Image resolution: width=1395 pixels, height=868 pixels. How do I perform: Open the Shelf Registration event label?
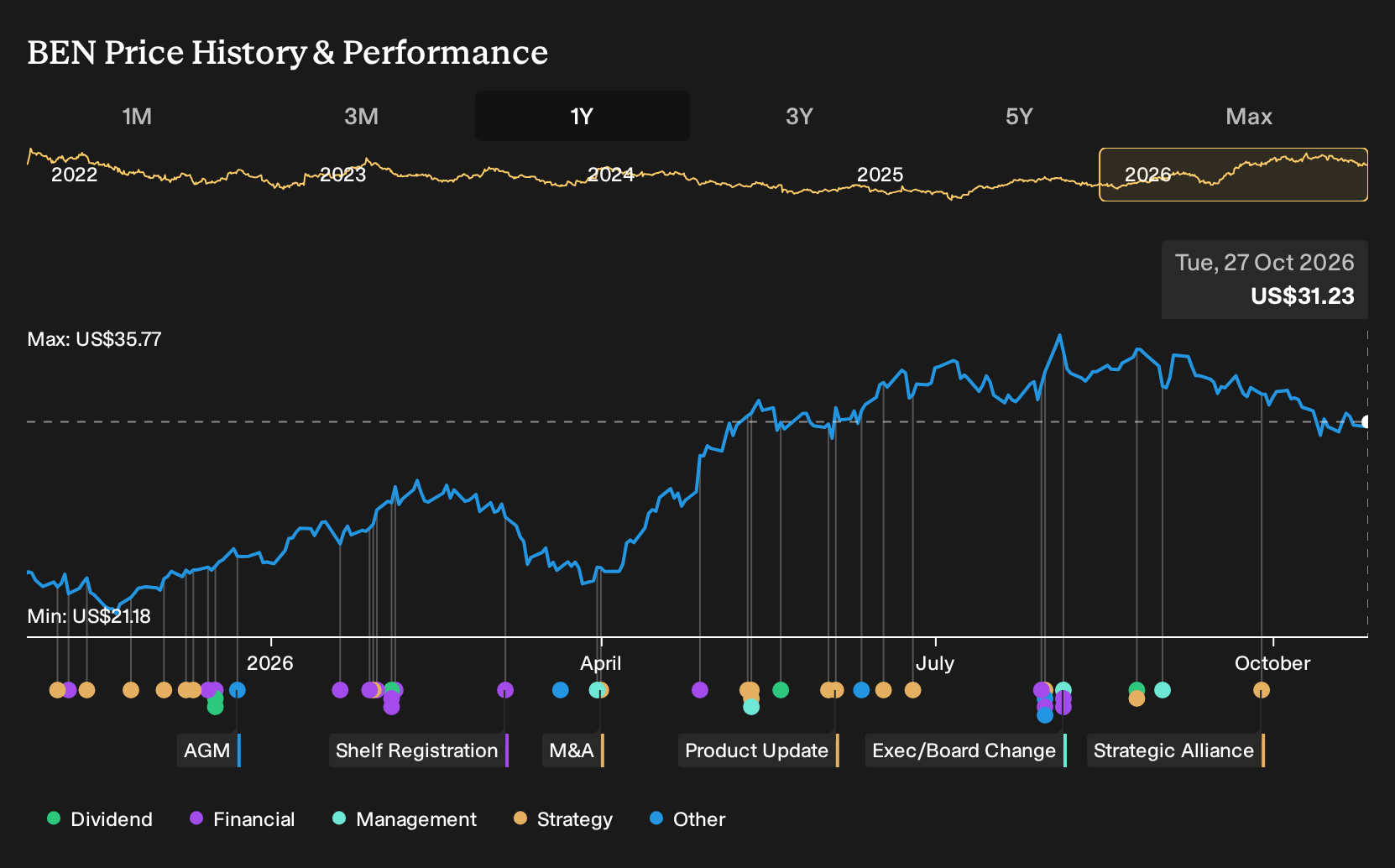419,750
